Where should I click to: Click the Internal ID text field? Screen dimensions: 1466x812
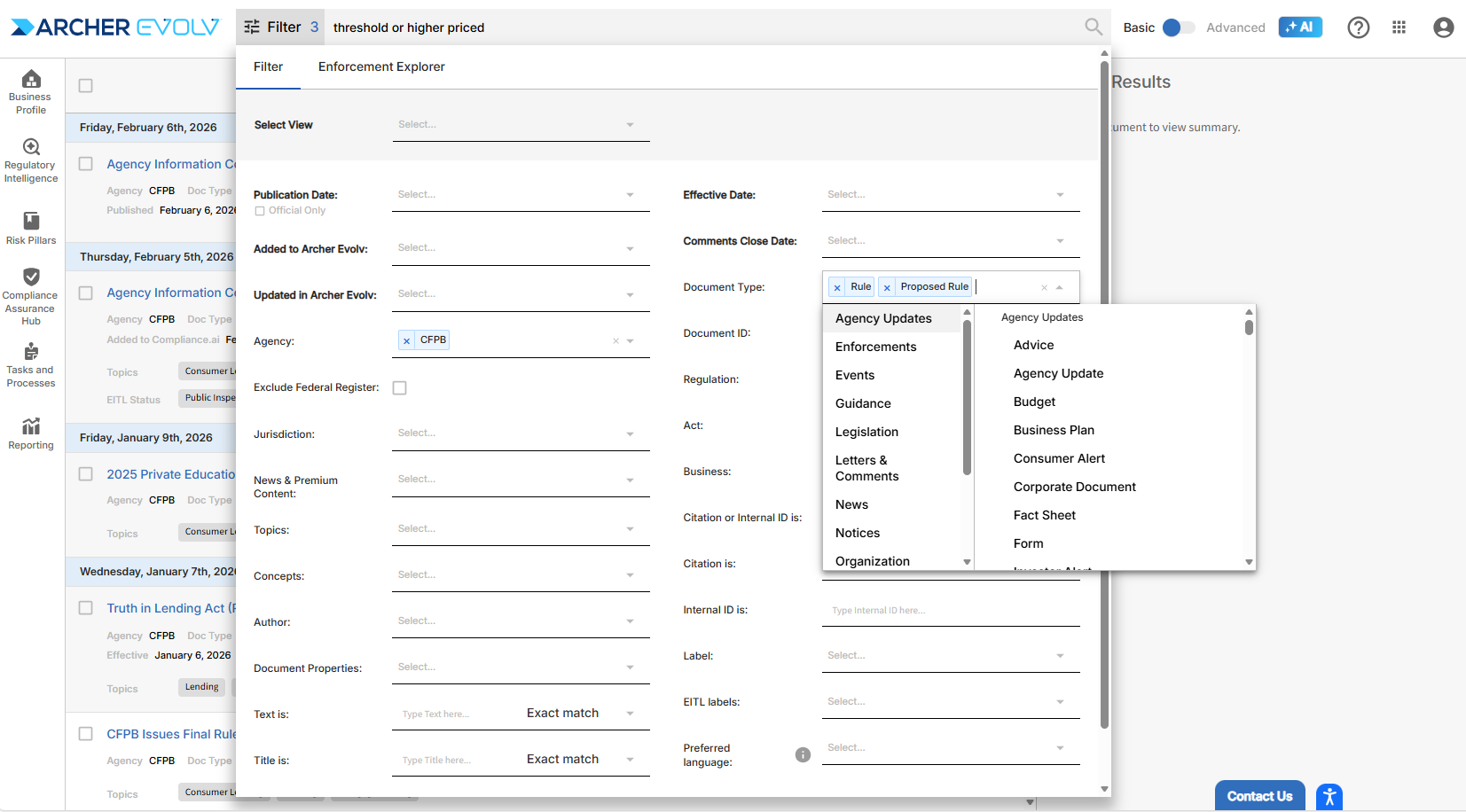click(949, 611)
